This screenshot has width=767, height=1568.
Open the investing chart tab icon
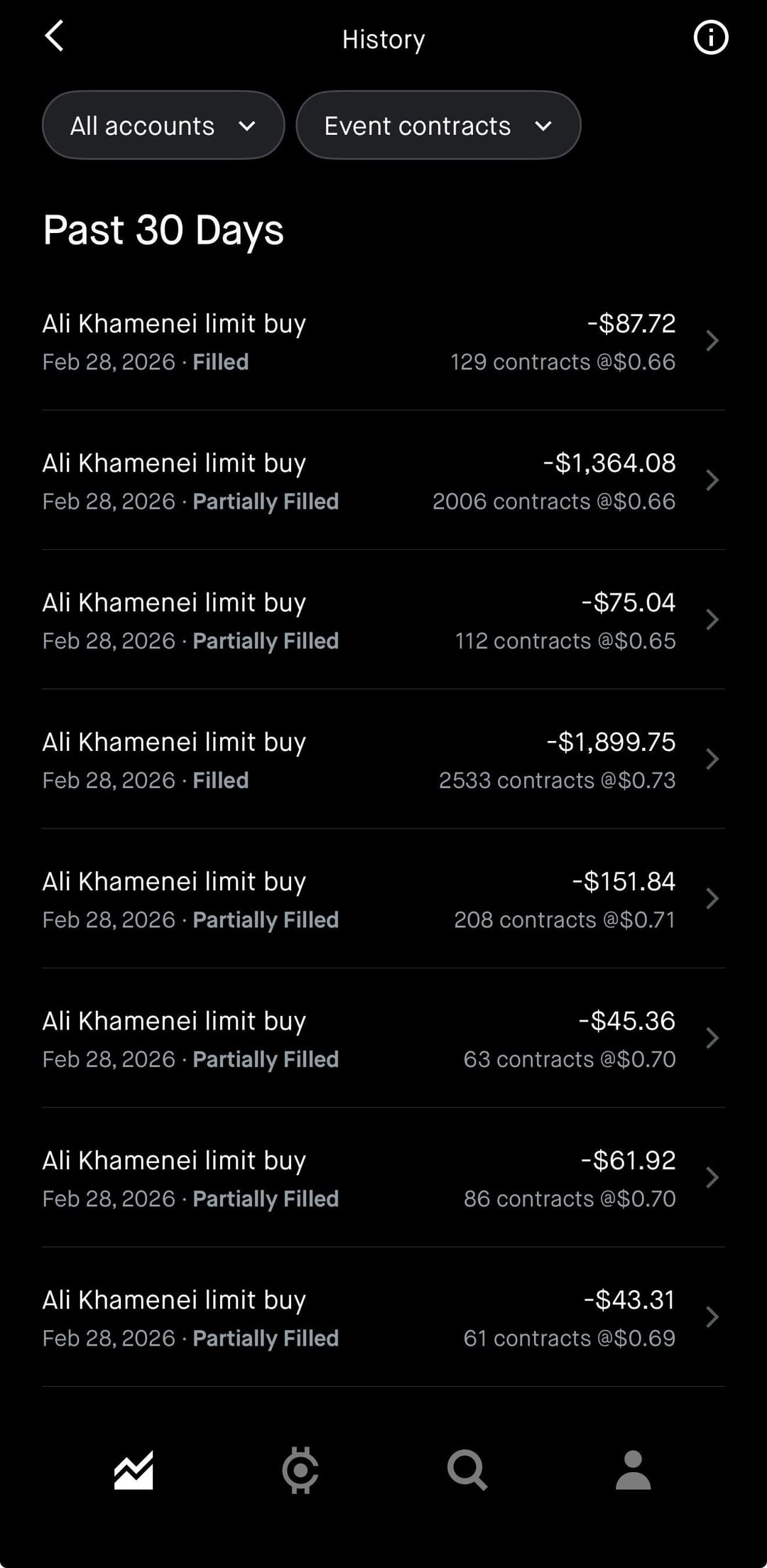point(134,1470)
